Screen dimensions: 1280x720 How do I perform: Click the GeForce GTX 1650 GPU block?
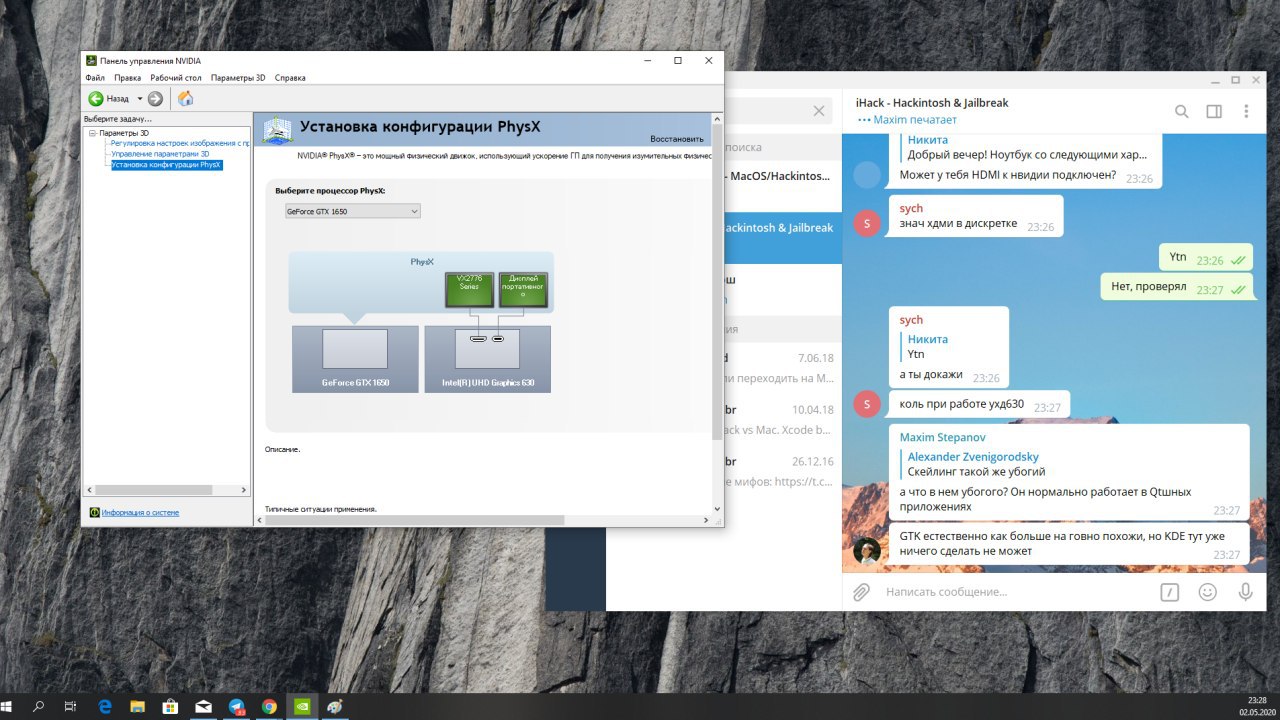point(355,359)
